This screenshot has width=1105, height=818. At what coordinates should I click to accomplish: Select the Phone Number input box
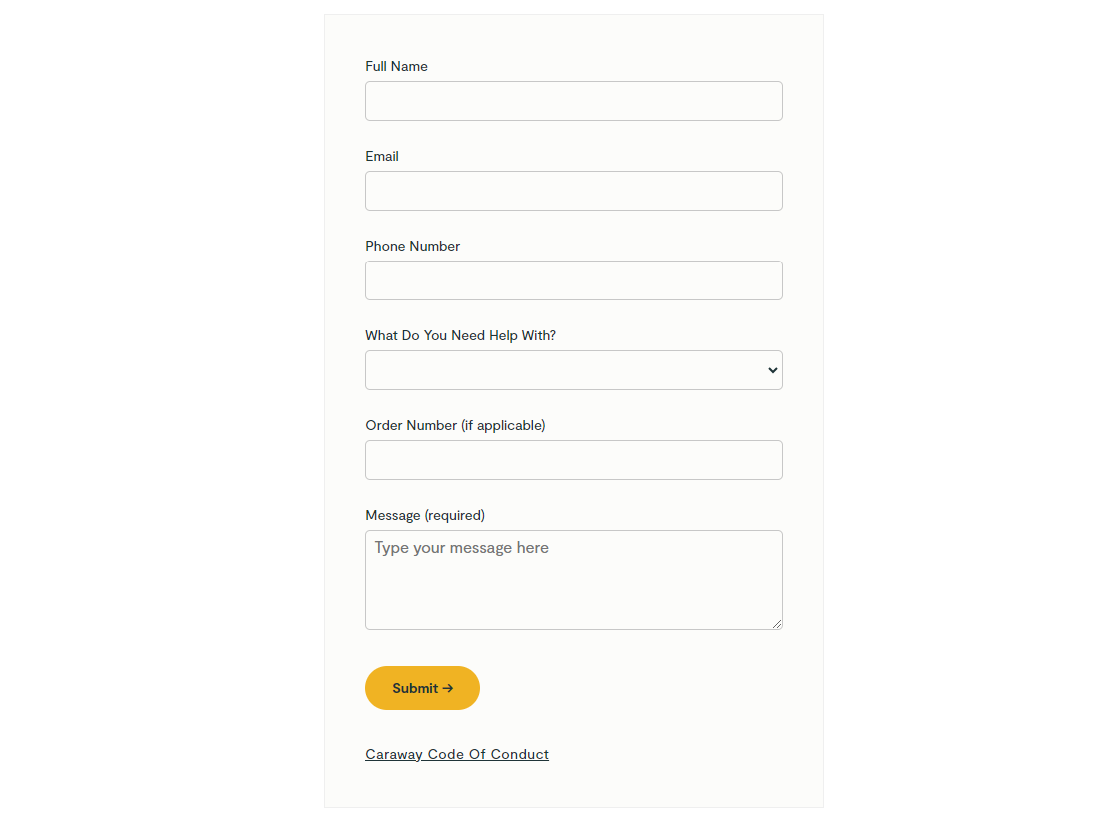[x=574, y=280]
